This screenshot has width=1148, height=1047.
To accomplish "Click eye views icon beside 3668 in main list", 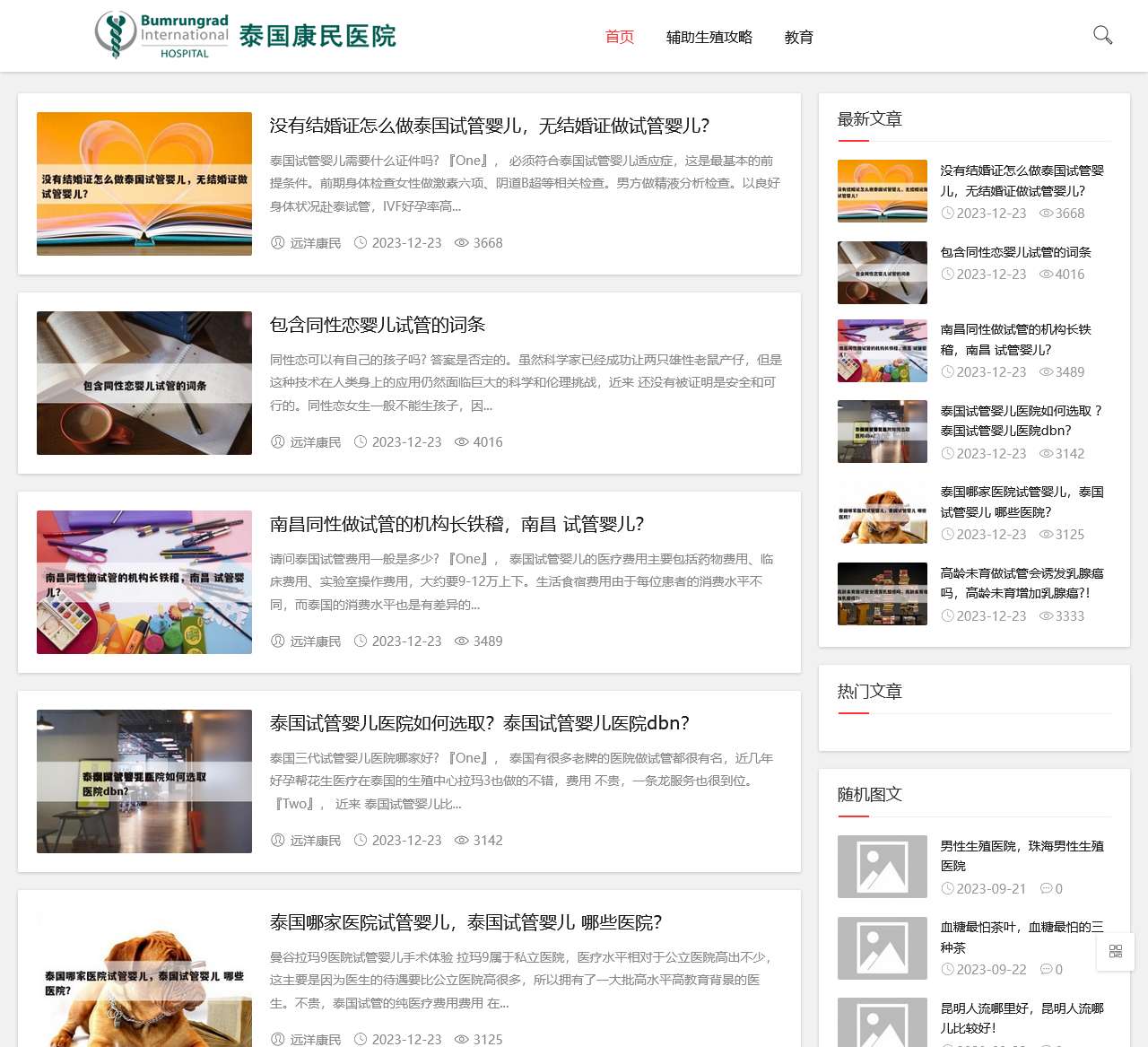I will 462,243.
